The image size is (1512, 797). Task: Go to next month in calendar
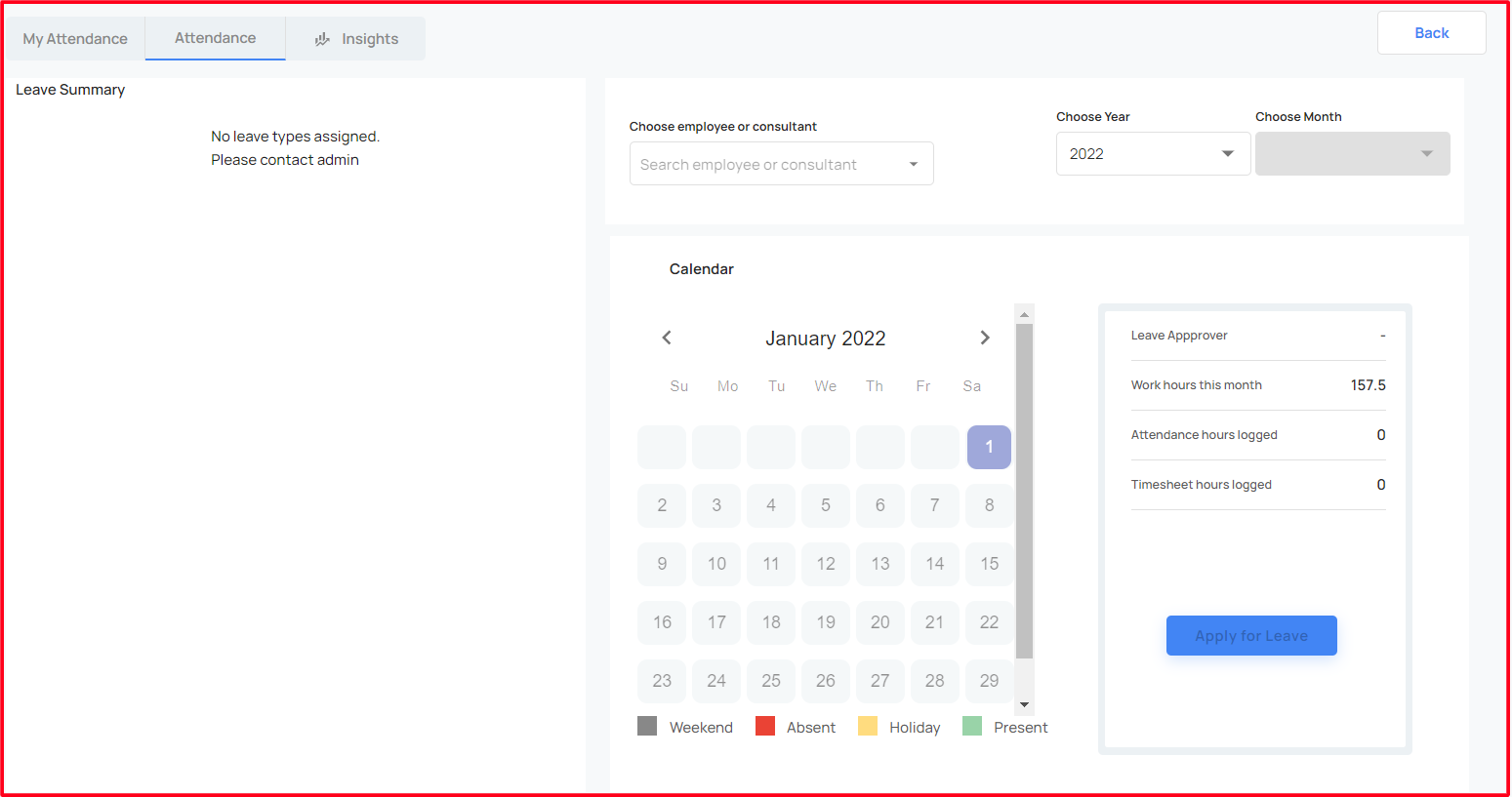985,338
